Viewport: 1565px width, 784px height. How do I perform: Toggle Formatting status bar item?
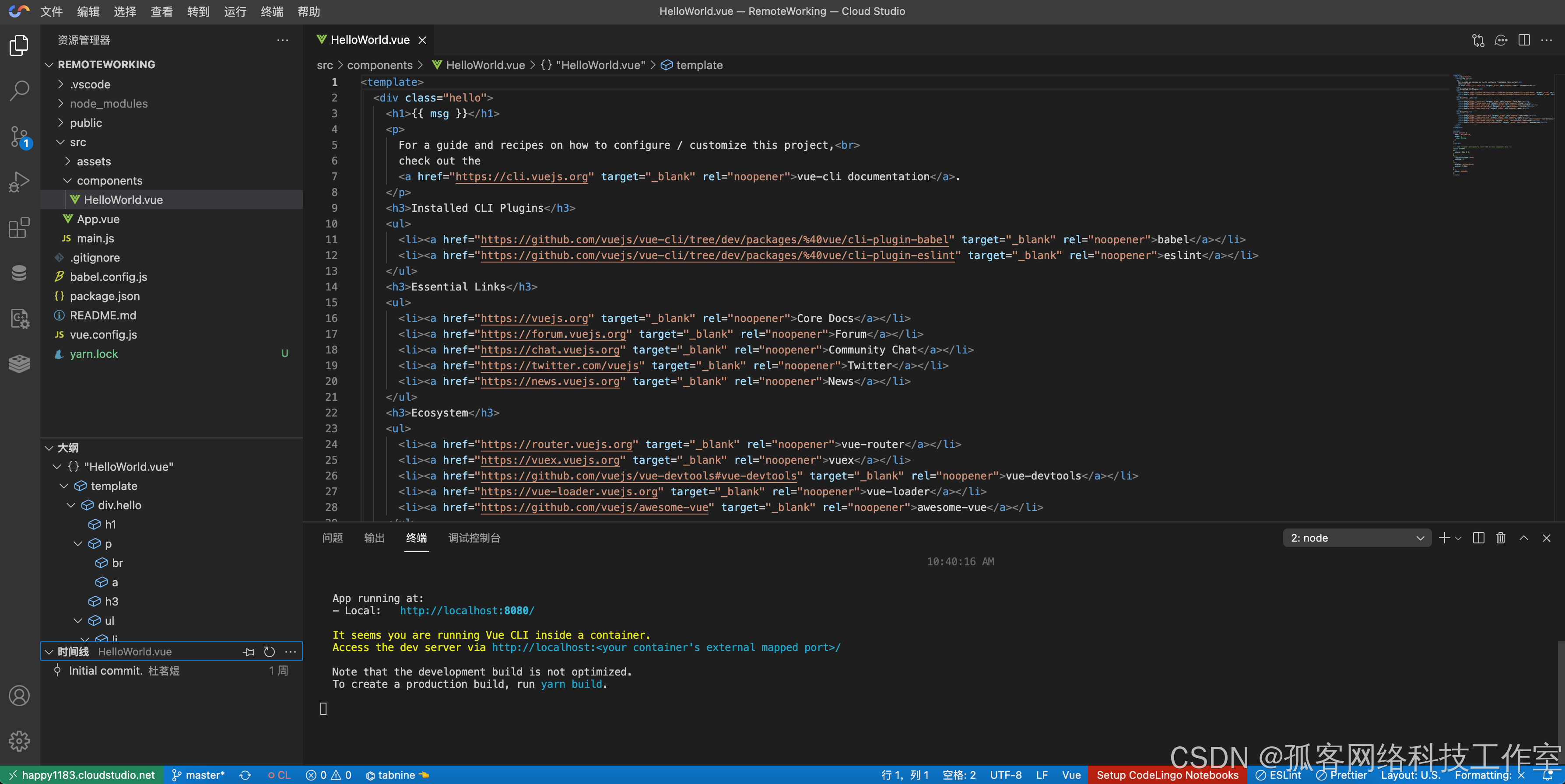[x=1490, y=775]
